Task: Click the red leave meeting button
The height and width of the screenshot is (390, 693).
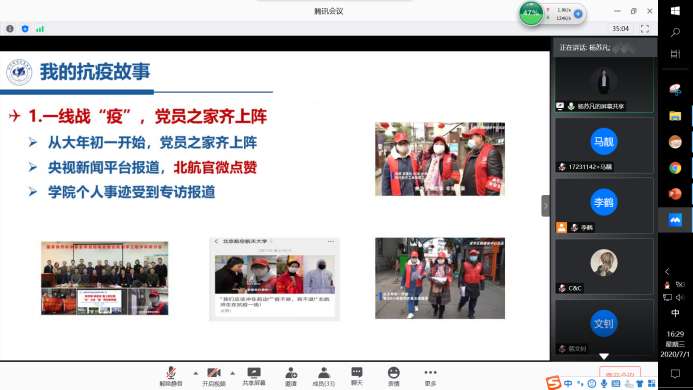Action: click(x=620, y=374)
